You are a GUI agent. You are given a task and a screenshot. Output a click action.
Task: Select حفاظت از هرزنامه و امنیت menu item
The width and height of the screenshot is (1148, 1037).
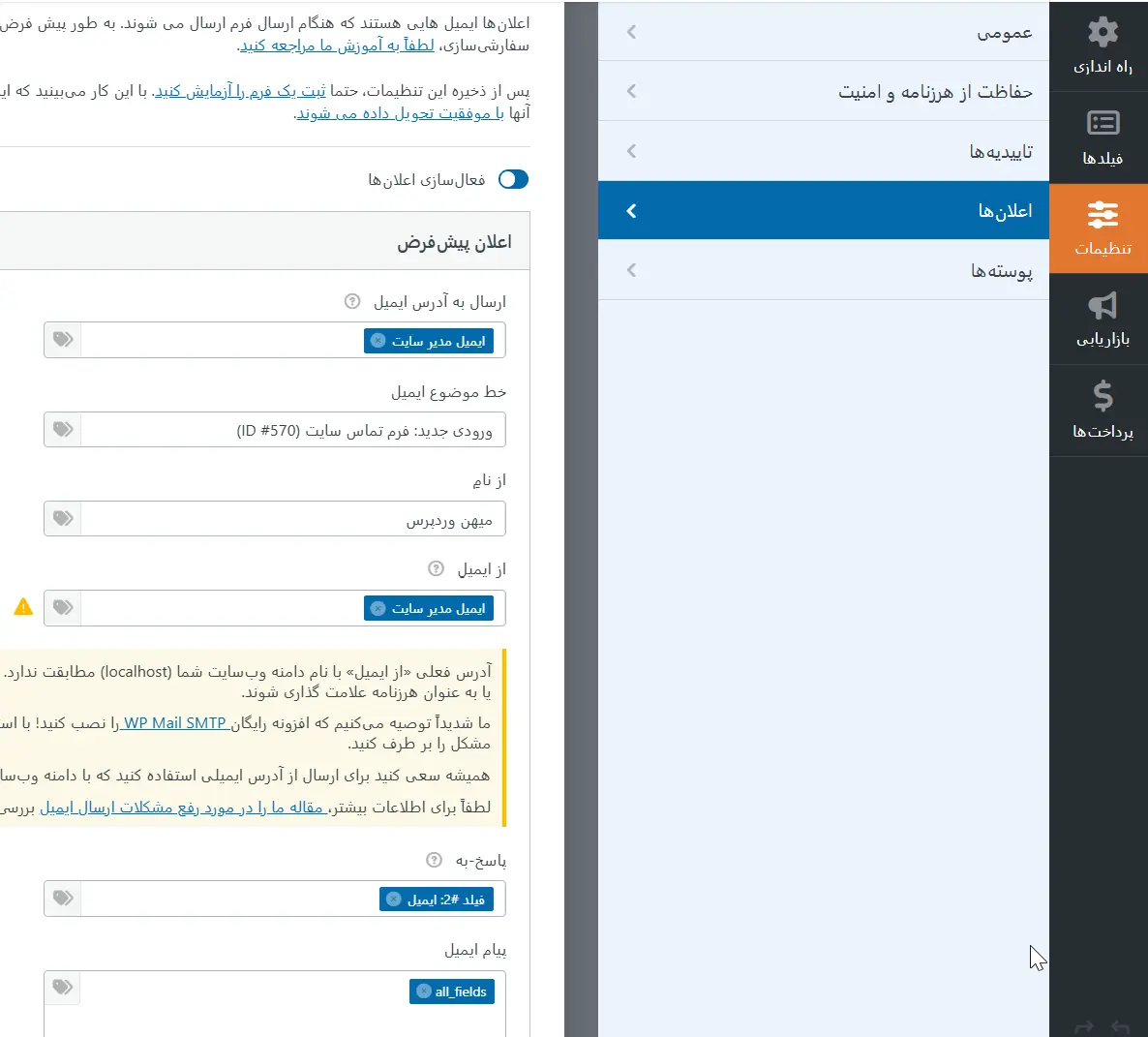[x=824, y=92]
